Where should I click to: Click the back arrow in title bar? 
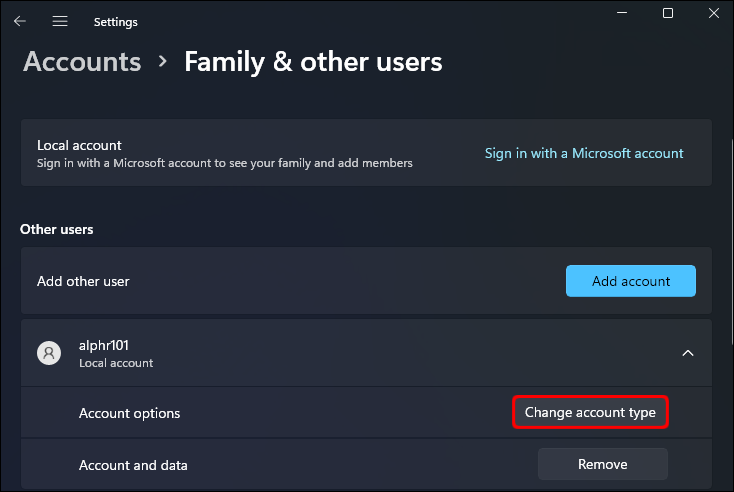pyautogui.click(x=20, y=21)
